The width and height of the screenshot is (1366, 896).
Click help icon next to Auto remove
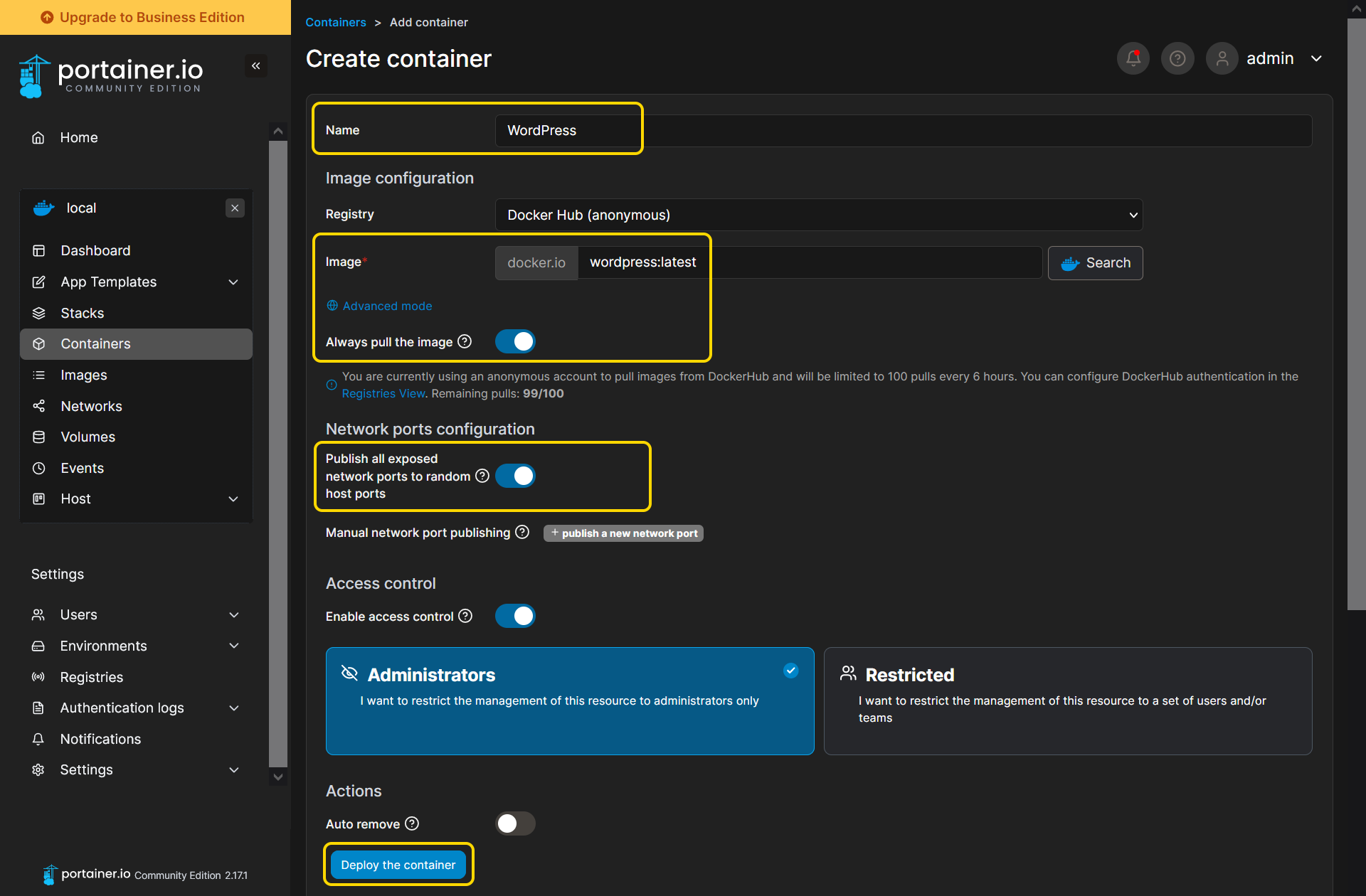tap(412, 824)
